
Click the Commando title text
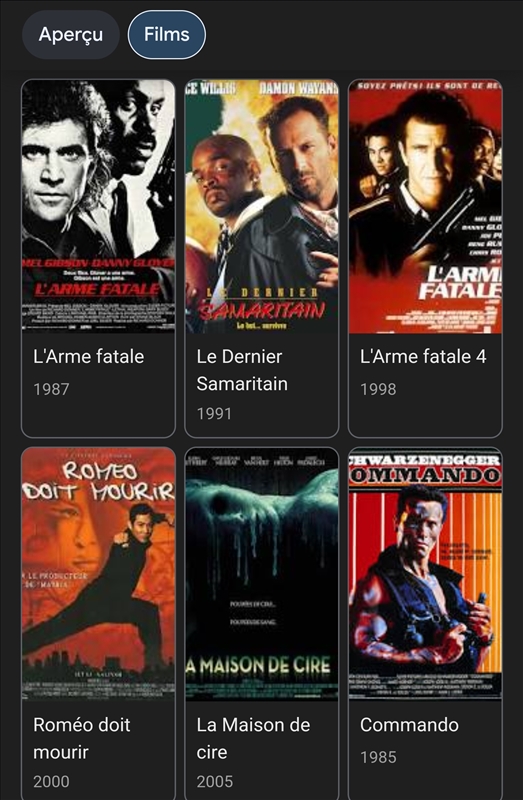(409, 725)
